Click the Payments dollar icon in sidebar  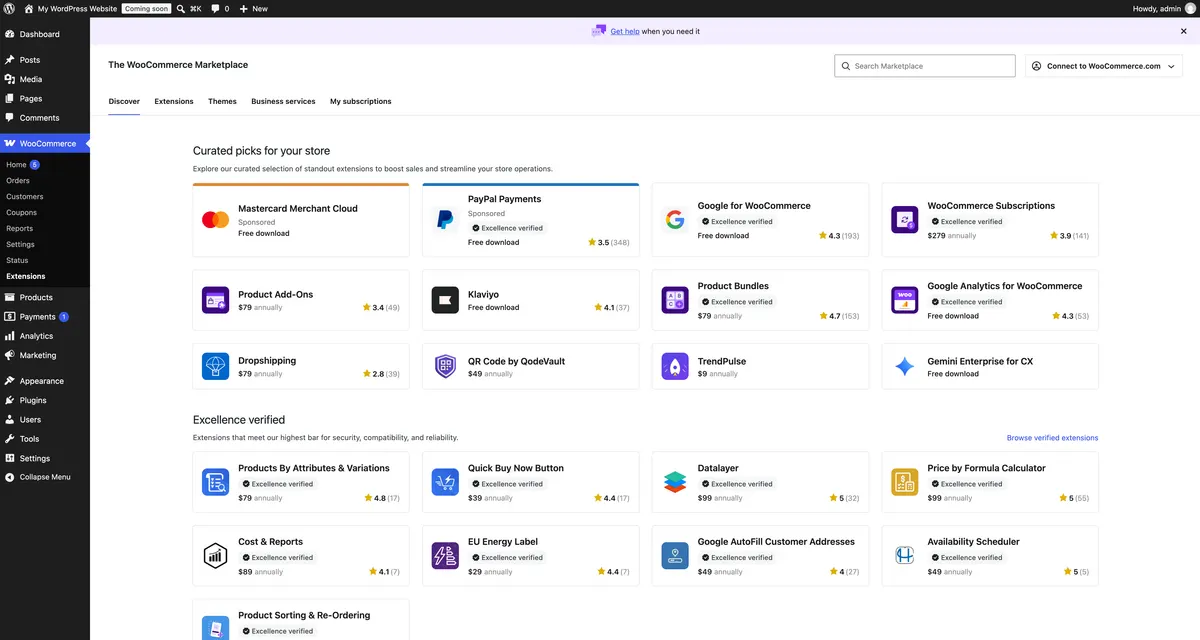pyautogui.click(x=10, y=317)
